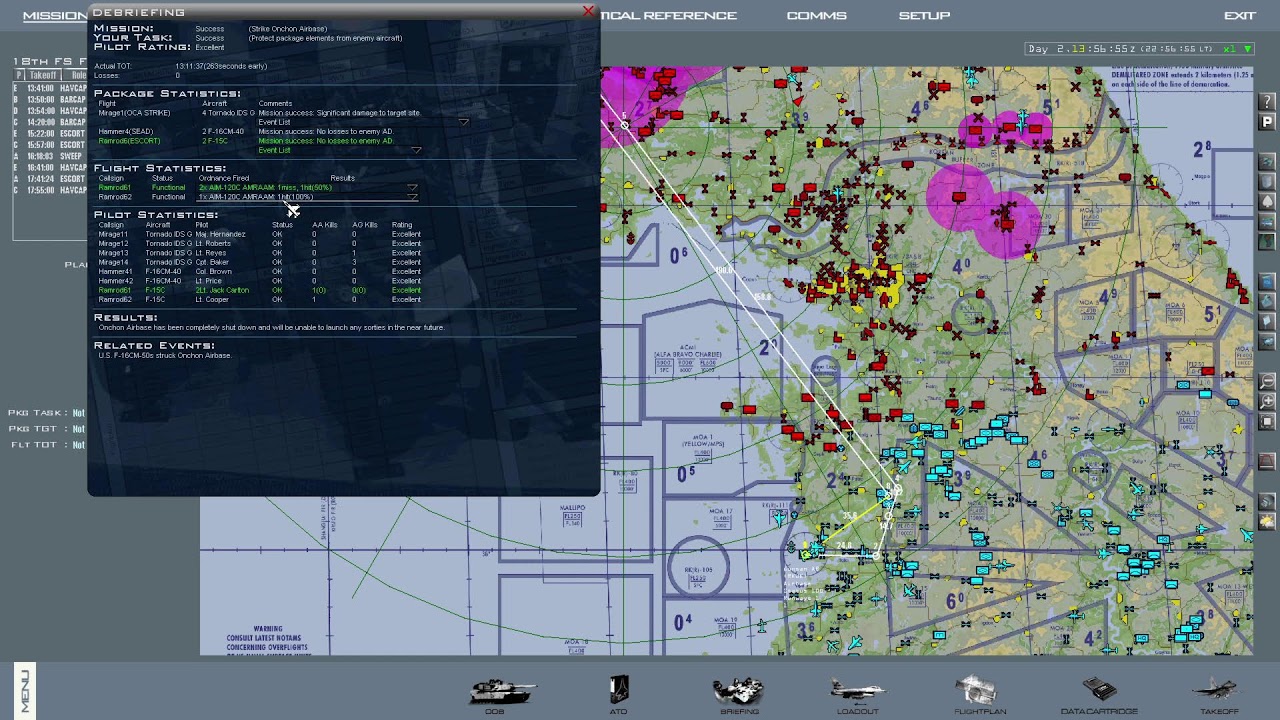Sort flights by Role column header
Screen dimensions: 1280x720
point(74,75)
